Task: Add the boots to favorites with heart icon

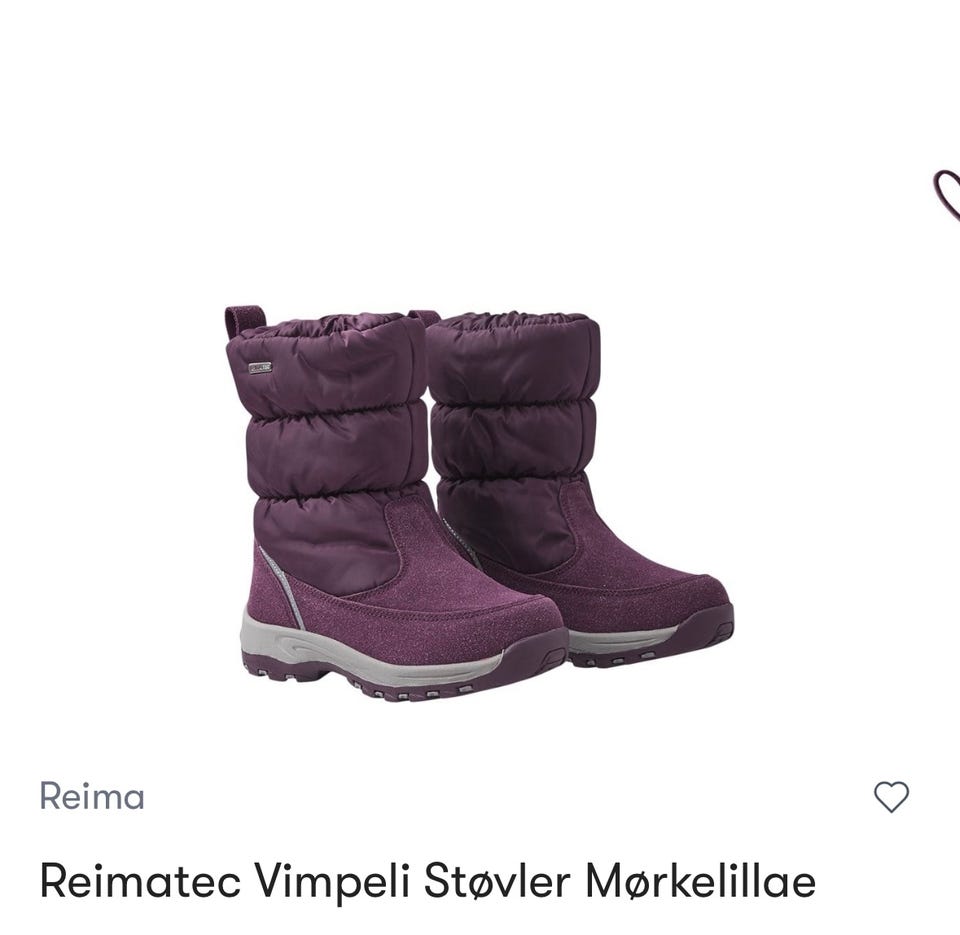Action: pyautogui.click(x=891, y=797)
